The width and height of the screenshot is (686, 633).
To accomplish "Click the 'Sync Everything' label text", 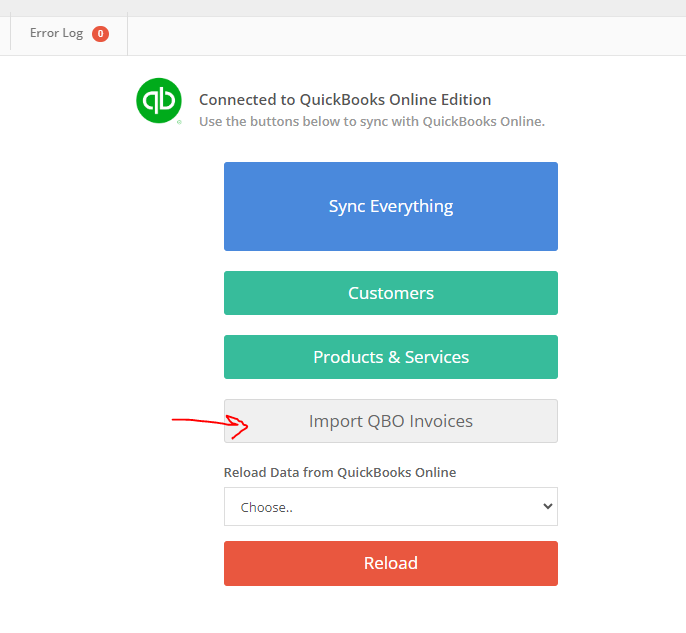I will point(391,206).
